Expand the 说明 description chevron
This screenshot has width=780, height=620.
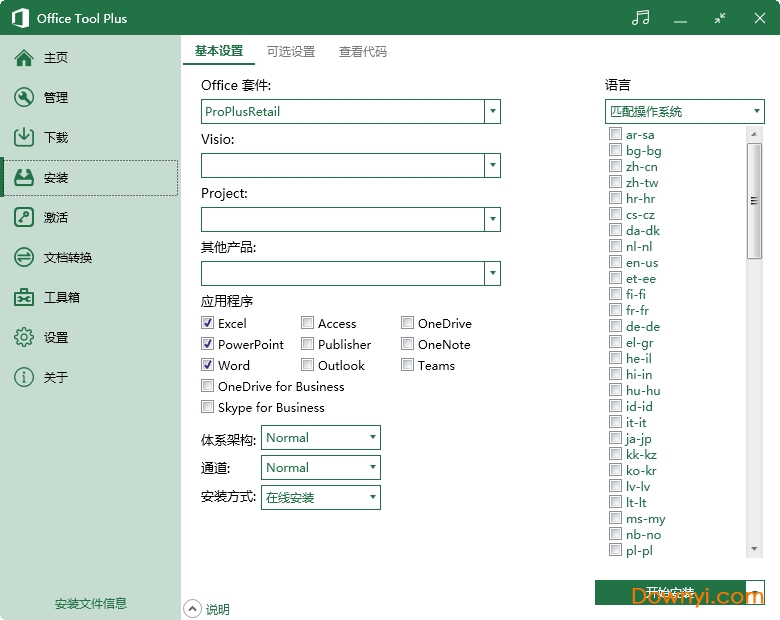(193, 608)
